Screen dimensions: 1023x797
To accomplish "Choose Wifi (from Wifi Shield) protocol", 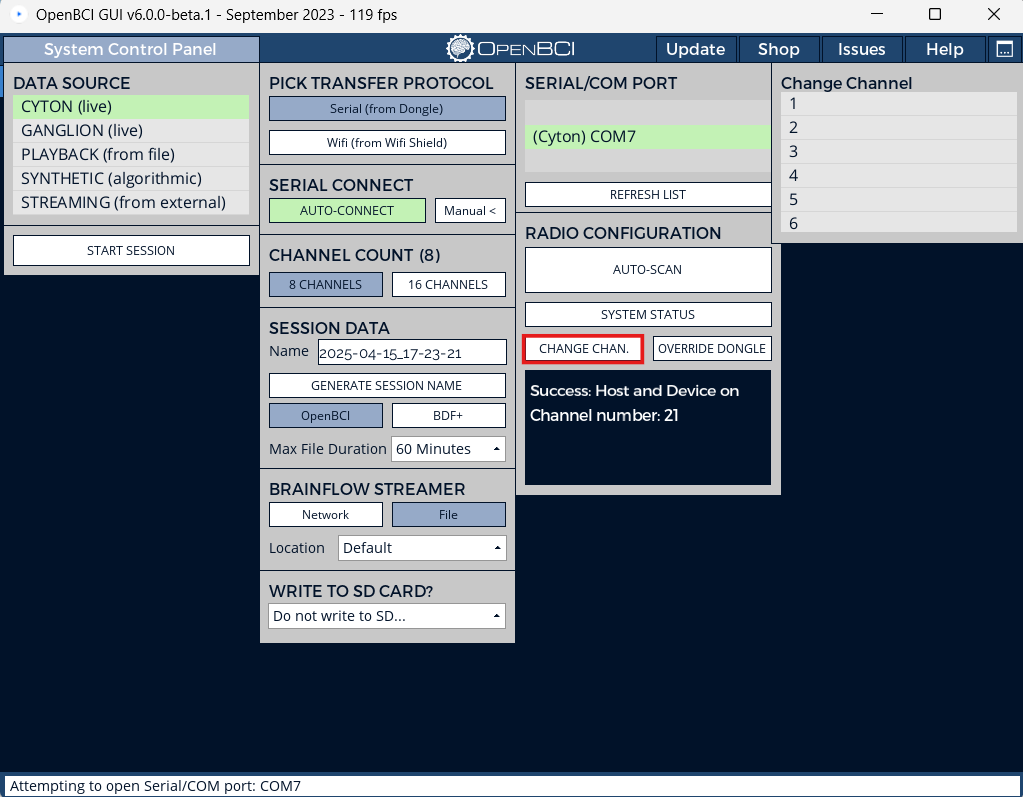I will pyautogui.click(x=387, y=143).
